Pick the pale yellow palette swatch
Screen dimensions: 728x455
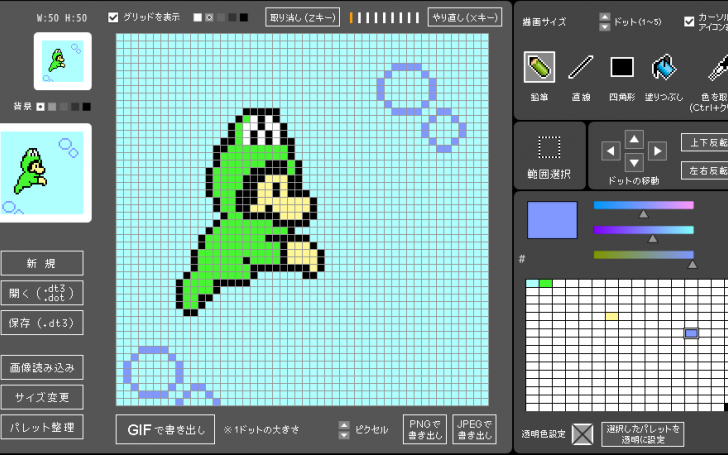tap(612, 317)
